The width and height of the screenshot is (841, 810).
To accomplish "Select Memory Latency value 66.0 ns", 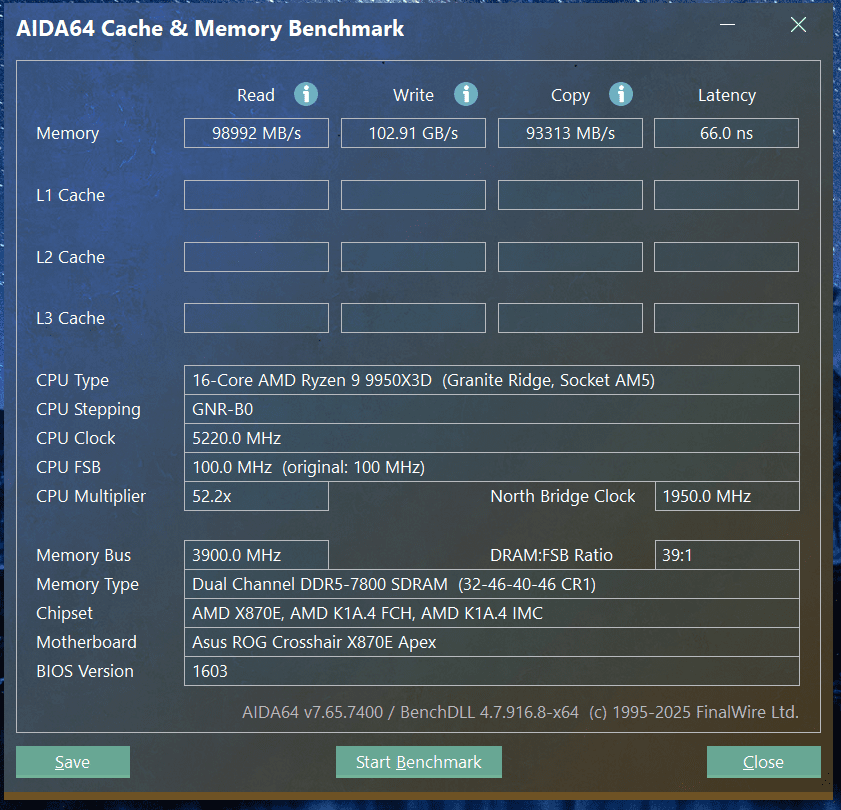I will click(726, 133).
